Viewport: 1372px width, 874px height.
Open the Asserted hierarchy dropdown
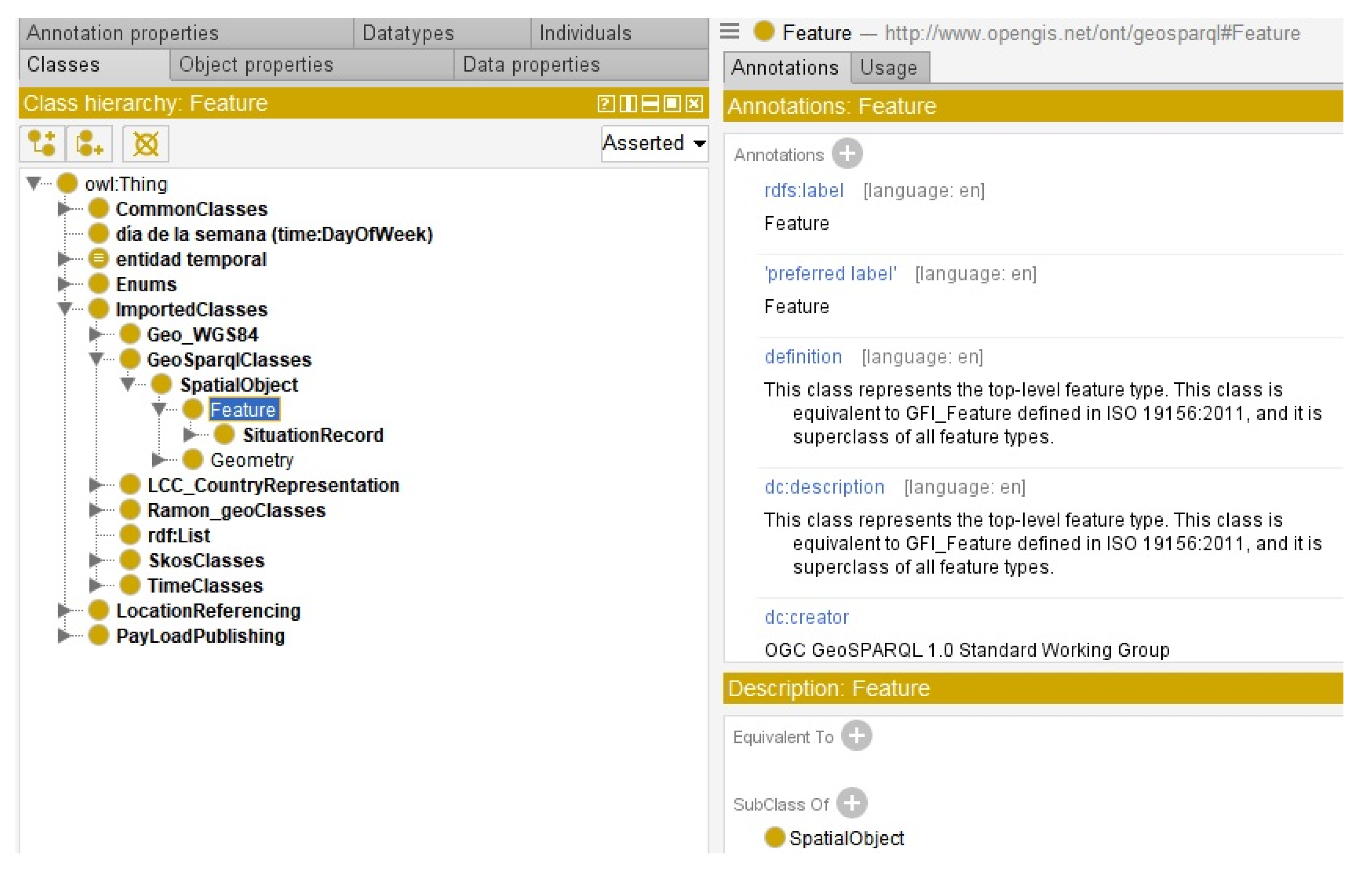pyautogui.click(x=654, y=143)
